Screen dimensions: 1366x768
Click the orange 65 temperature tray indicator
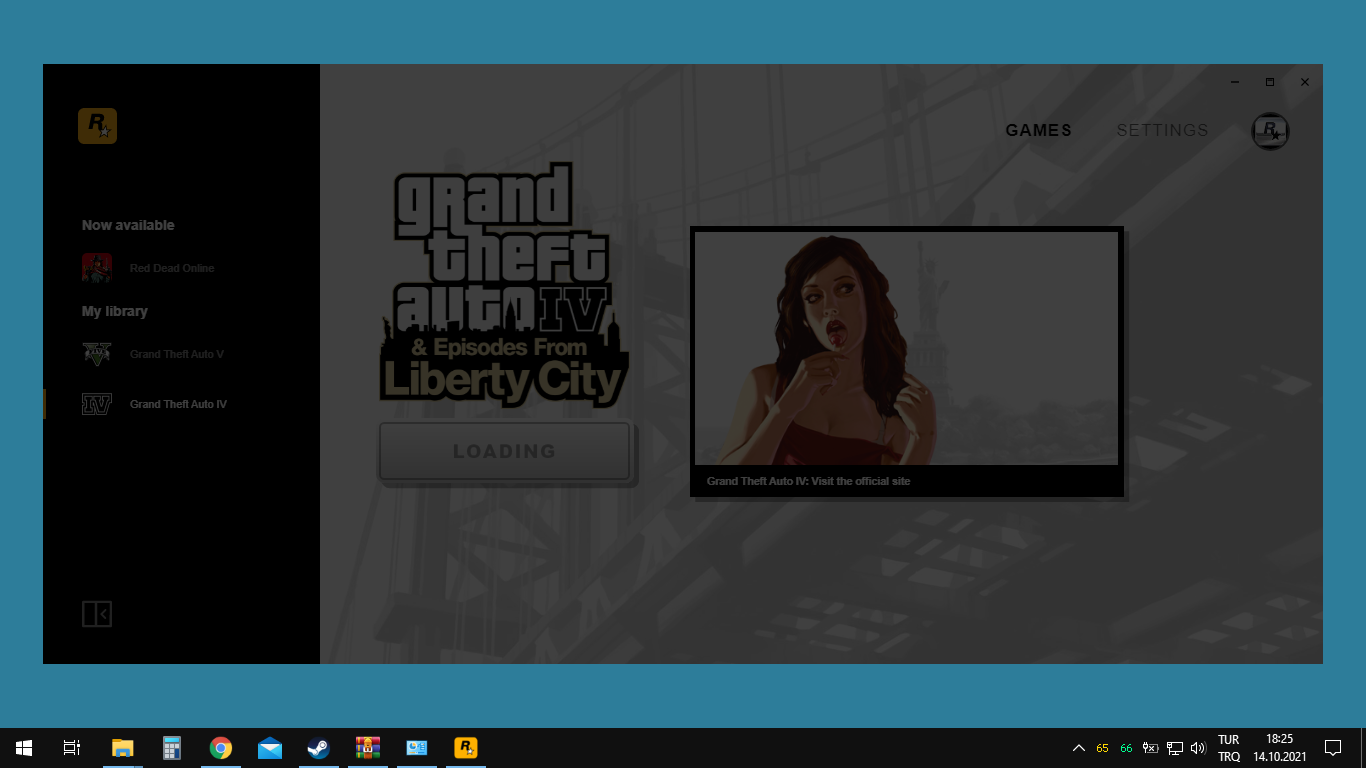click(x=1103, y=748)
